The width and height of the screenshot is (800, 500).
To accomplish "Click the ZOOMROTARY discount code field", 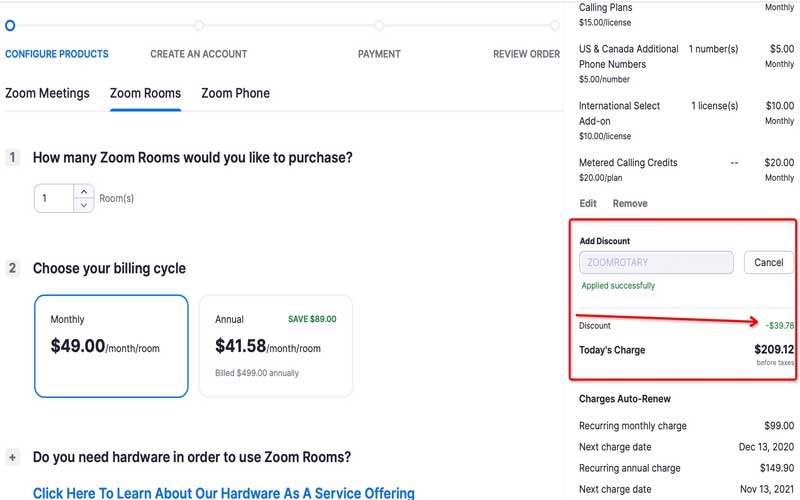I will [656, 262].
